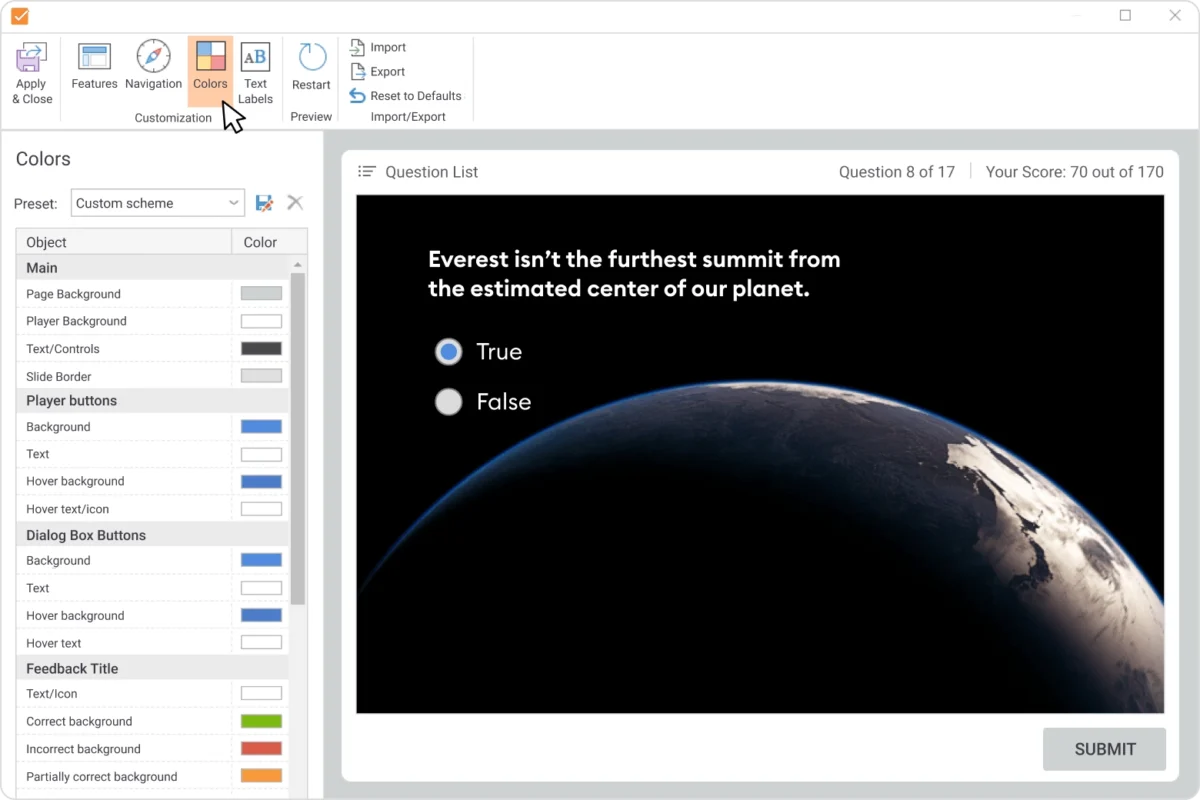Screen dimensions: 1200x800
Task: Click the scrollbar up arrow
Action: [x=298, y=264]
